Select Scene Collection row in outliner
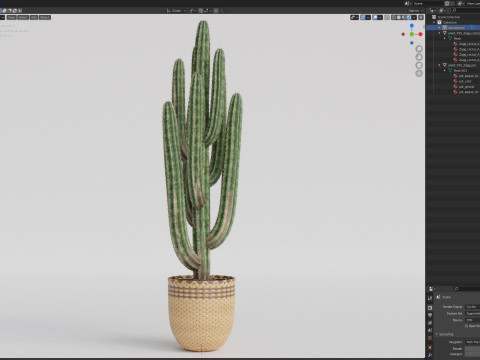The height and width of the screenshot is (360, 480). pyautogui.click(x=453, y=17)
